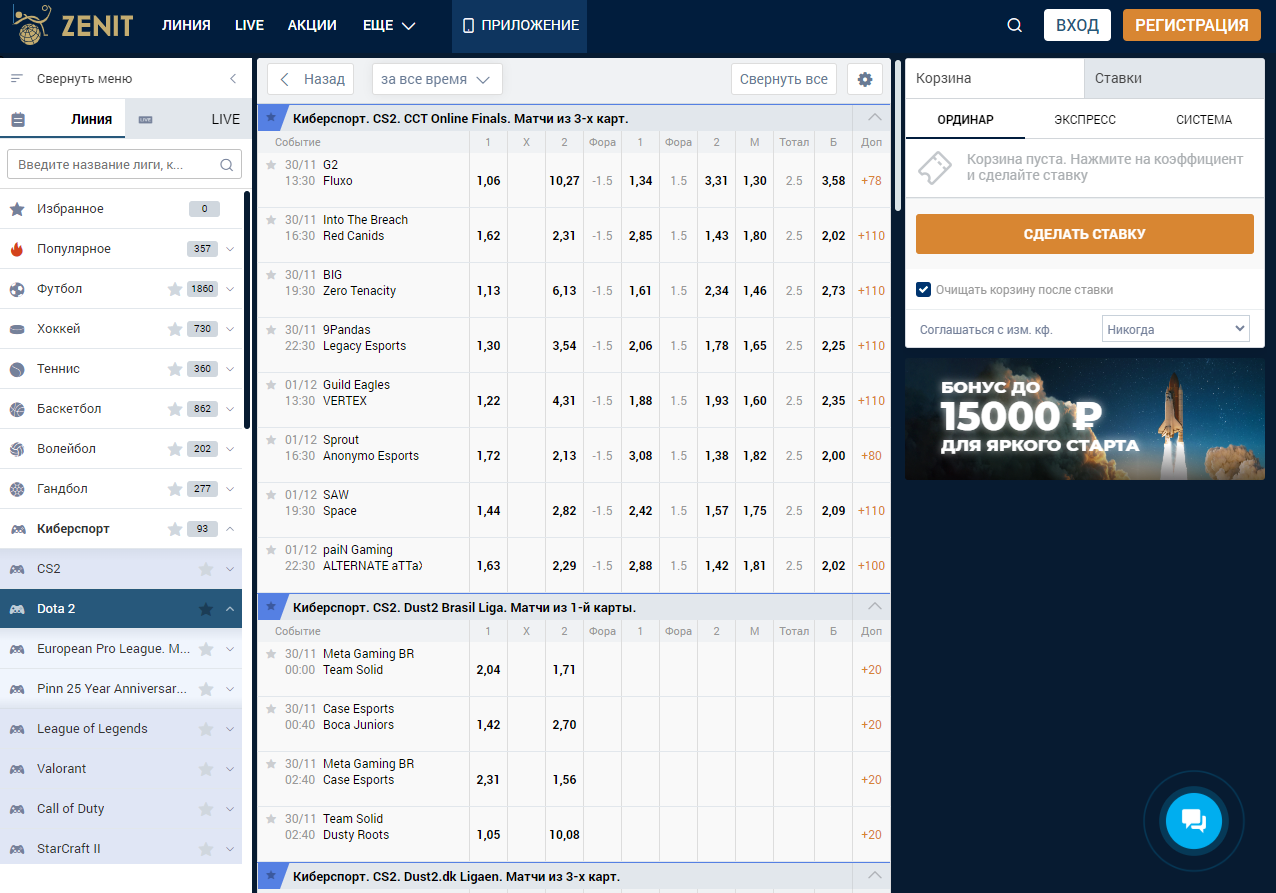This screenshot has height=893, width=1276.
Task: Favorite Football with its star
Action: point(175,289)
